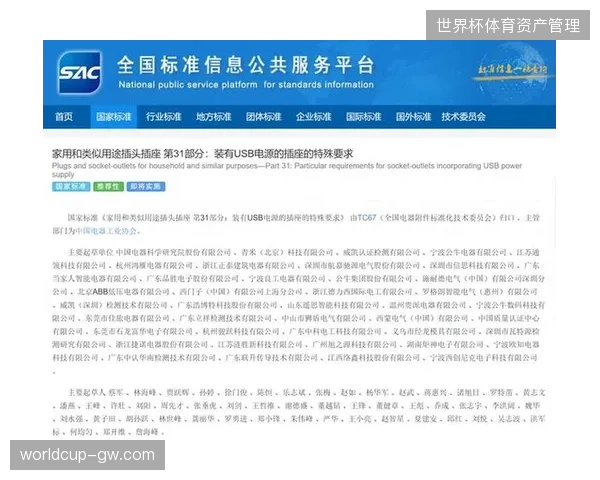
Task: Open the 技术委员会 tab
Action: (x=463, y=117)
